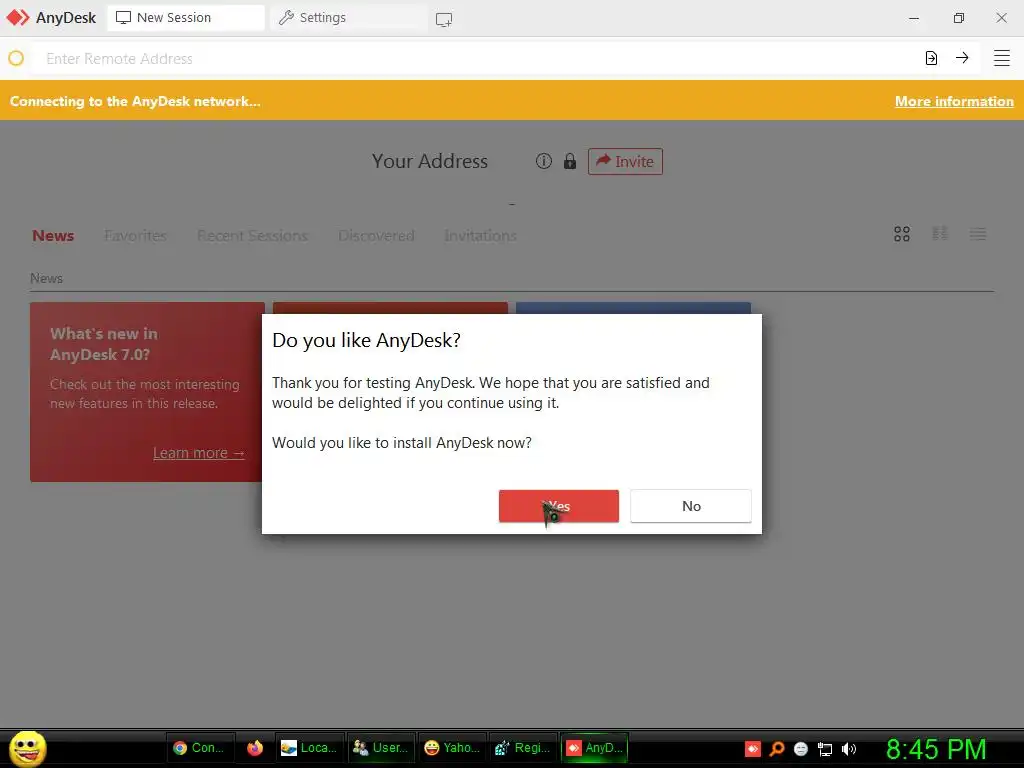Open the New Session tab

[x=185, y=18]
